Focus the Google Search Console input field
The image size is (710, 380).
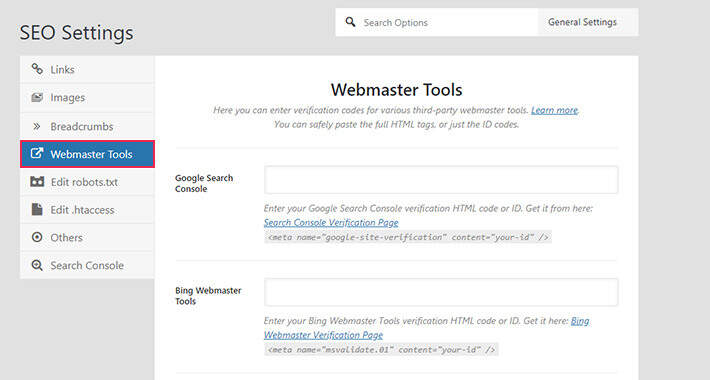tap(441, 180)
